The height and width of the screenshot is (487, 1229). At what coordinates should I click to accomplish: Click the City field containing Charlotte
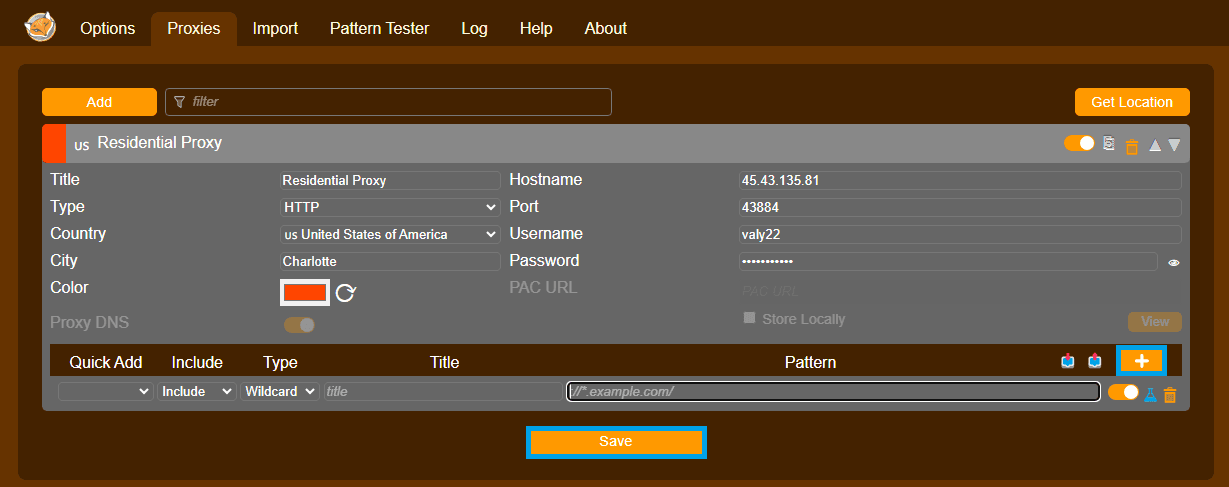pyautogui.click(x=390, y=261)
